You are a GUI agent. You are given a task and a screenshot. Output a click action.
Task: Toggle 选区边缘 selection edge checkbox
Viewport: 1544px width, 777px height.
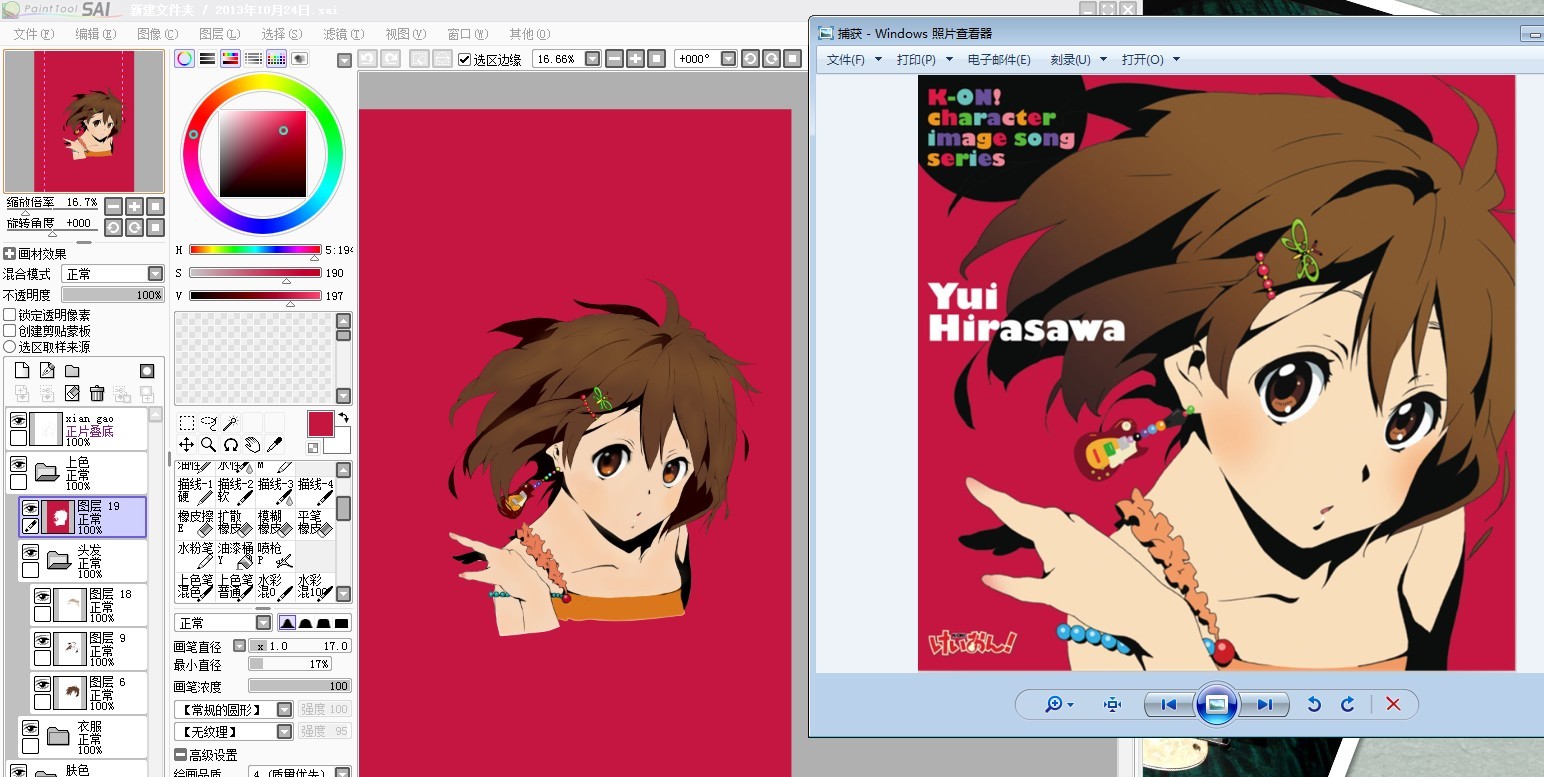pos(465,59)
